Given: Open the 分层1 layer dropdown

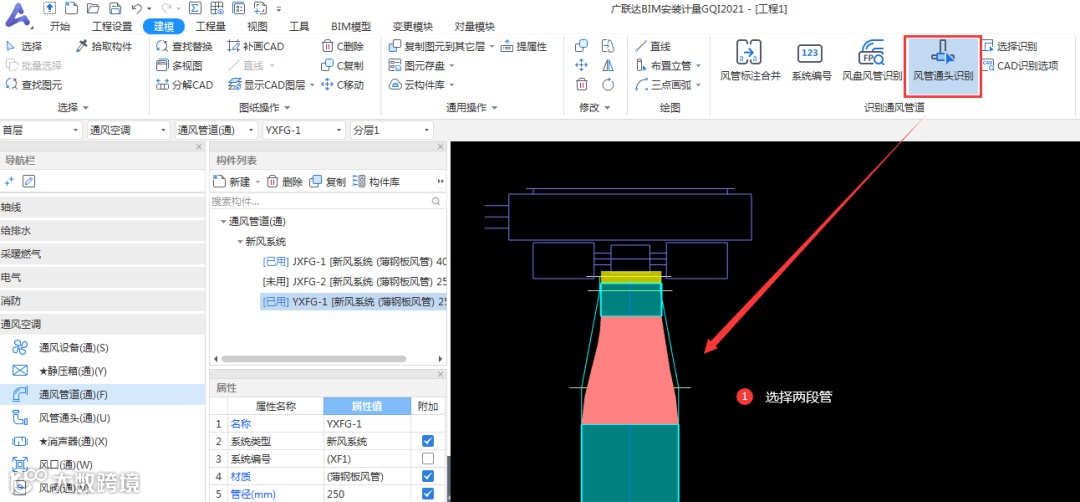Looking at the screenshot, I should click(391, 129).
